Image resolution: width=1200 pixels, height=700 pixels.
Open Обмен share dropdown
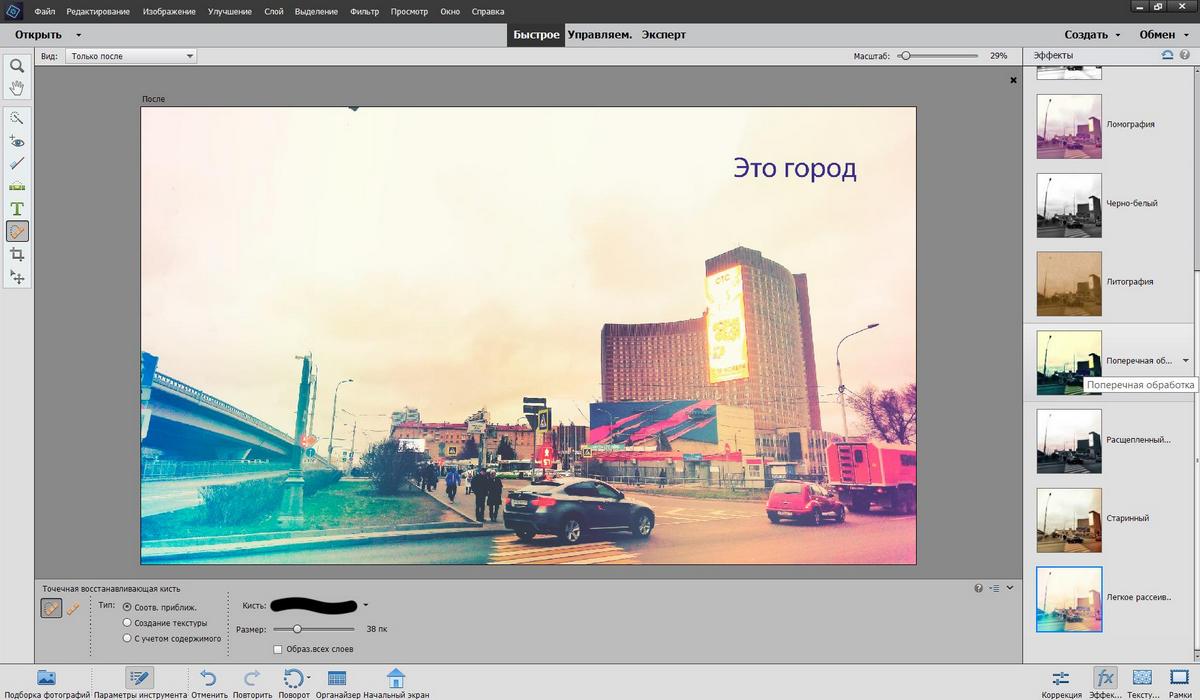click(x=1164, y=34)
